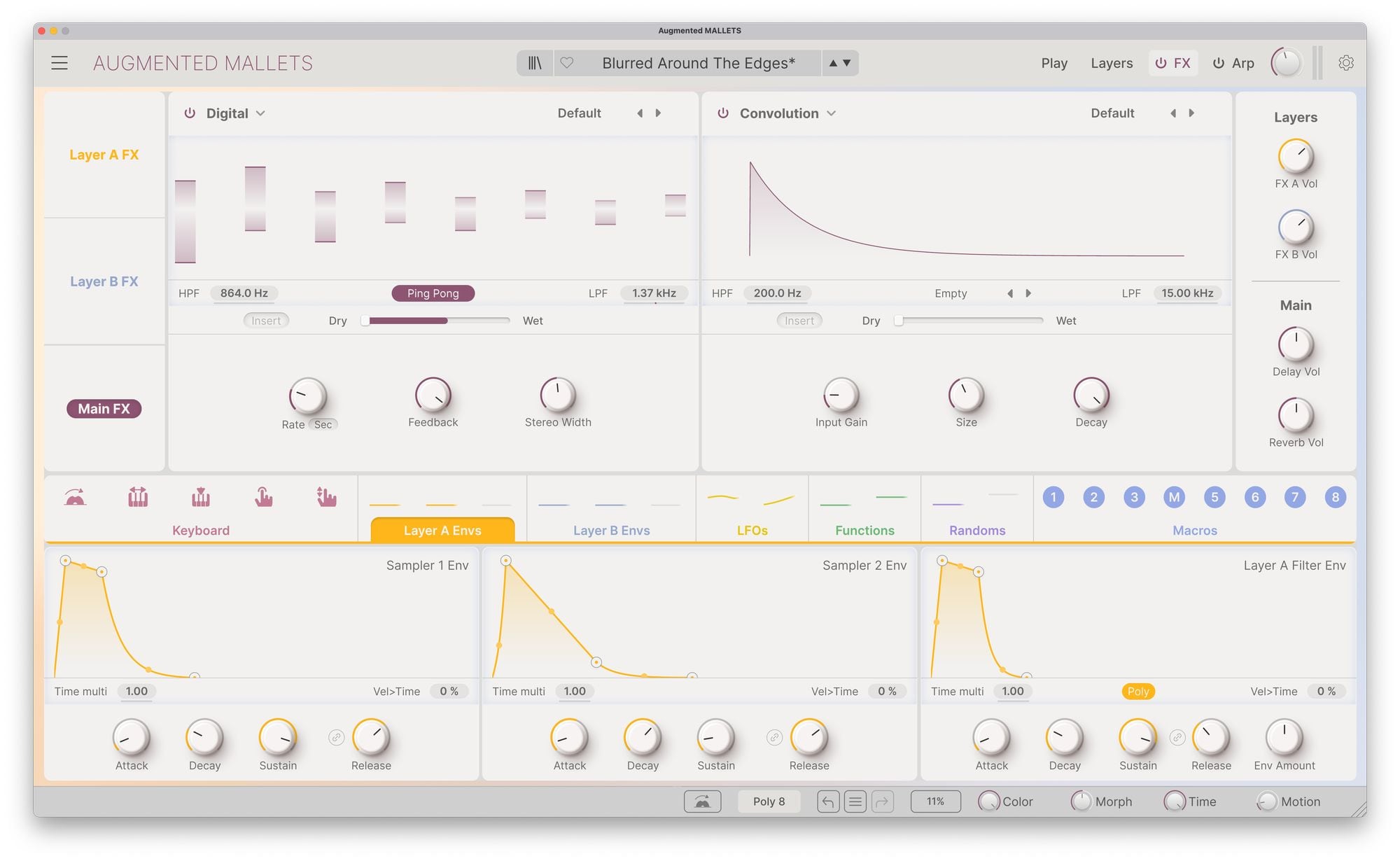Switch to the Layer B FX tab
This screenshot has height=861, width=1400.
104,281
